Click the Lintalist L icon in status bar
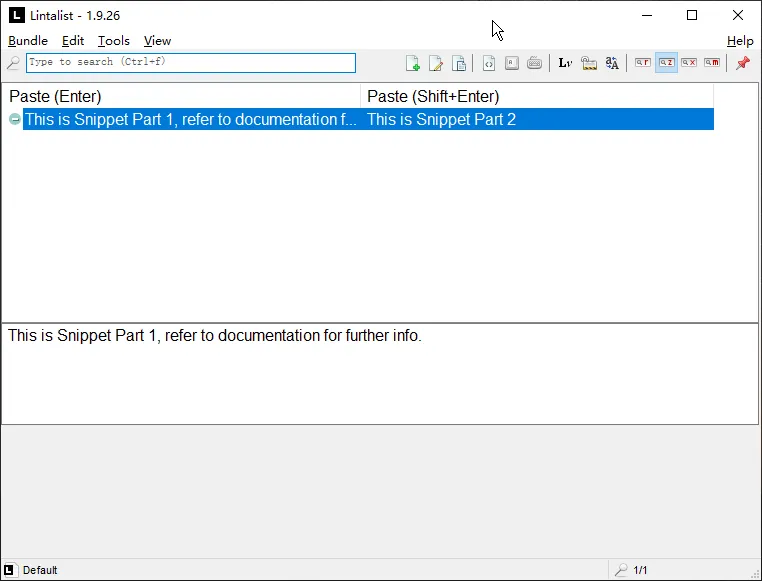The width and height of the screenshot is (762, 581). [9, 570]
